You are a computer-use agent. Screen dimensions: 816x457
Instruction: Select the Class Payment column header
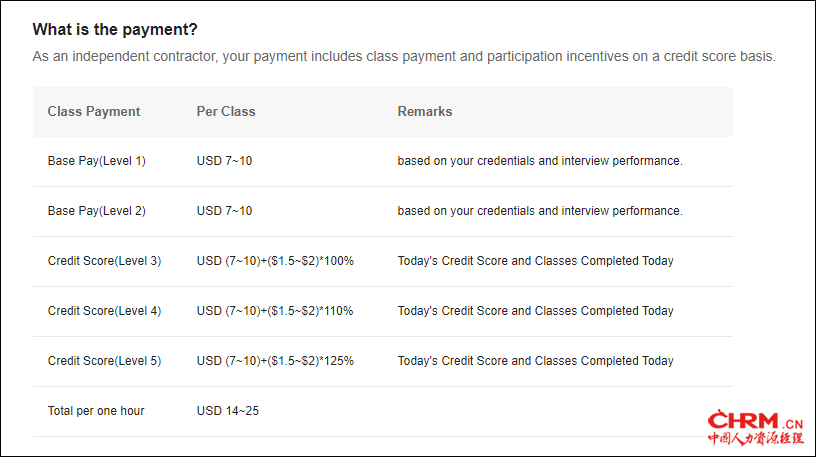pyautogui.click(x=94, y=111)
